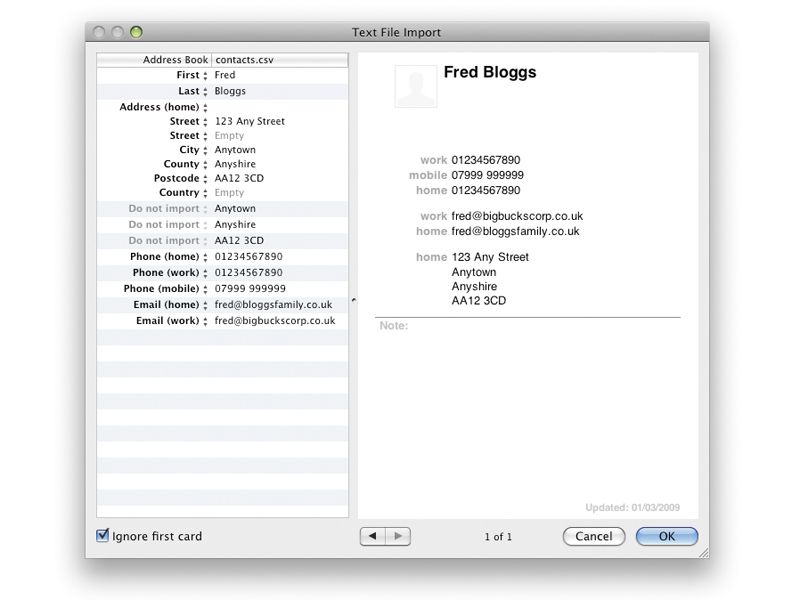The height and width of the screenshot is (600, 800).
Task: Toggle the Ignore first card checkbox
Action: click(101, 536)
